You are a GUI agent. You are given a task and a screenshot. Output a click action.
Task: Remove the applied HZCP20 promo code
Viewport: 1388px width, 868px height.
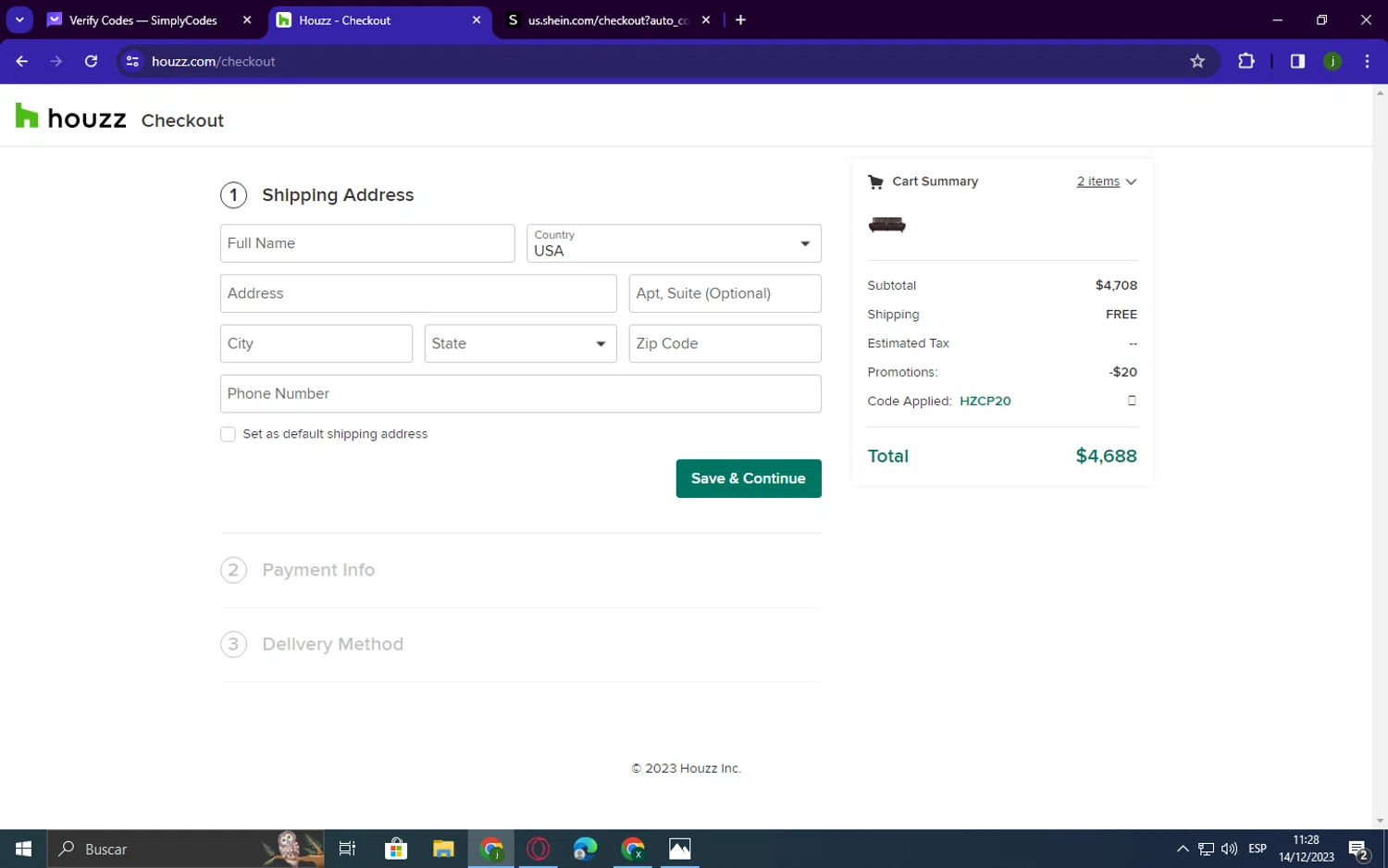click(1132, 401)
